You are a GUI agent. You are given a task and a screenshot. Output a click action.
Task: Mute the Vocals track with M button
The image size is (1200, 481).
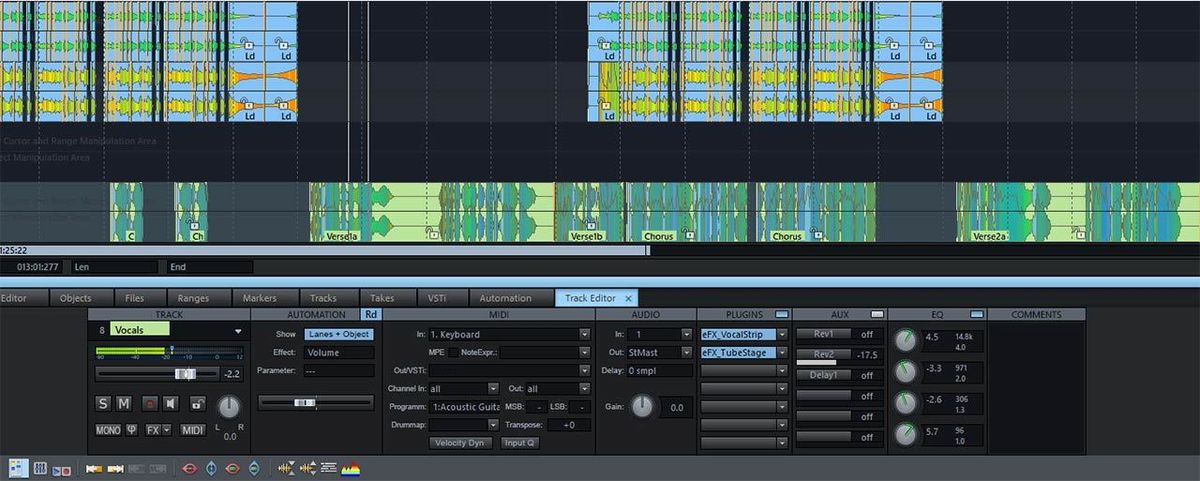pos(124,404)
